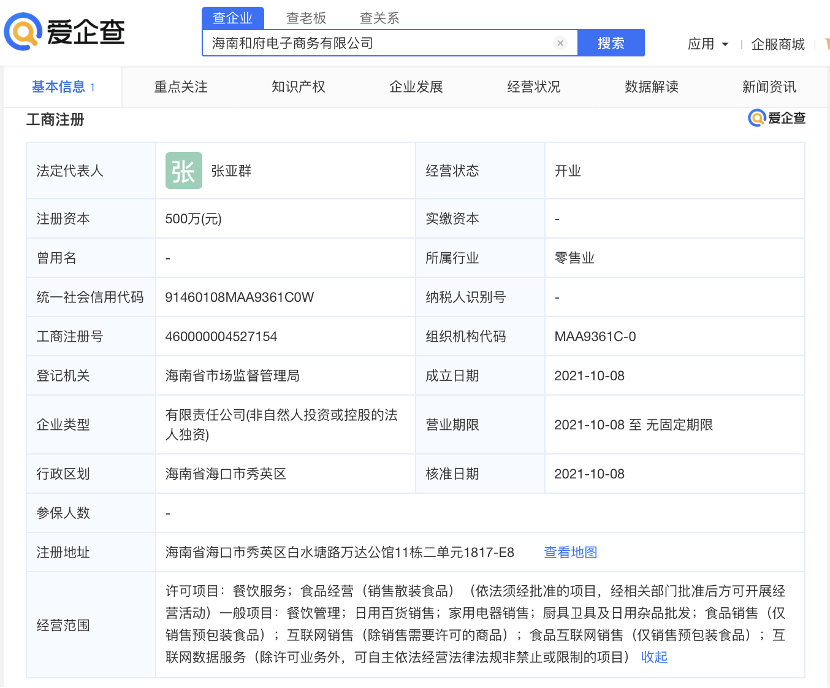
Task: Collapse business scope with 收起
Action: [x=654, y=657]
